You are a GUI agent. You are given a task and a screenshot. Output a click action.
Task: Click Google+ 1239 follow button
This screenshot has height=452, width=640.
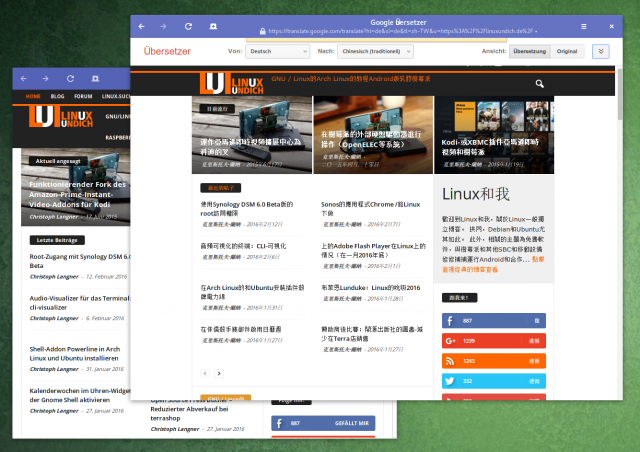pos(493,341)
